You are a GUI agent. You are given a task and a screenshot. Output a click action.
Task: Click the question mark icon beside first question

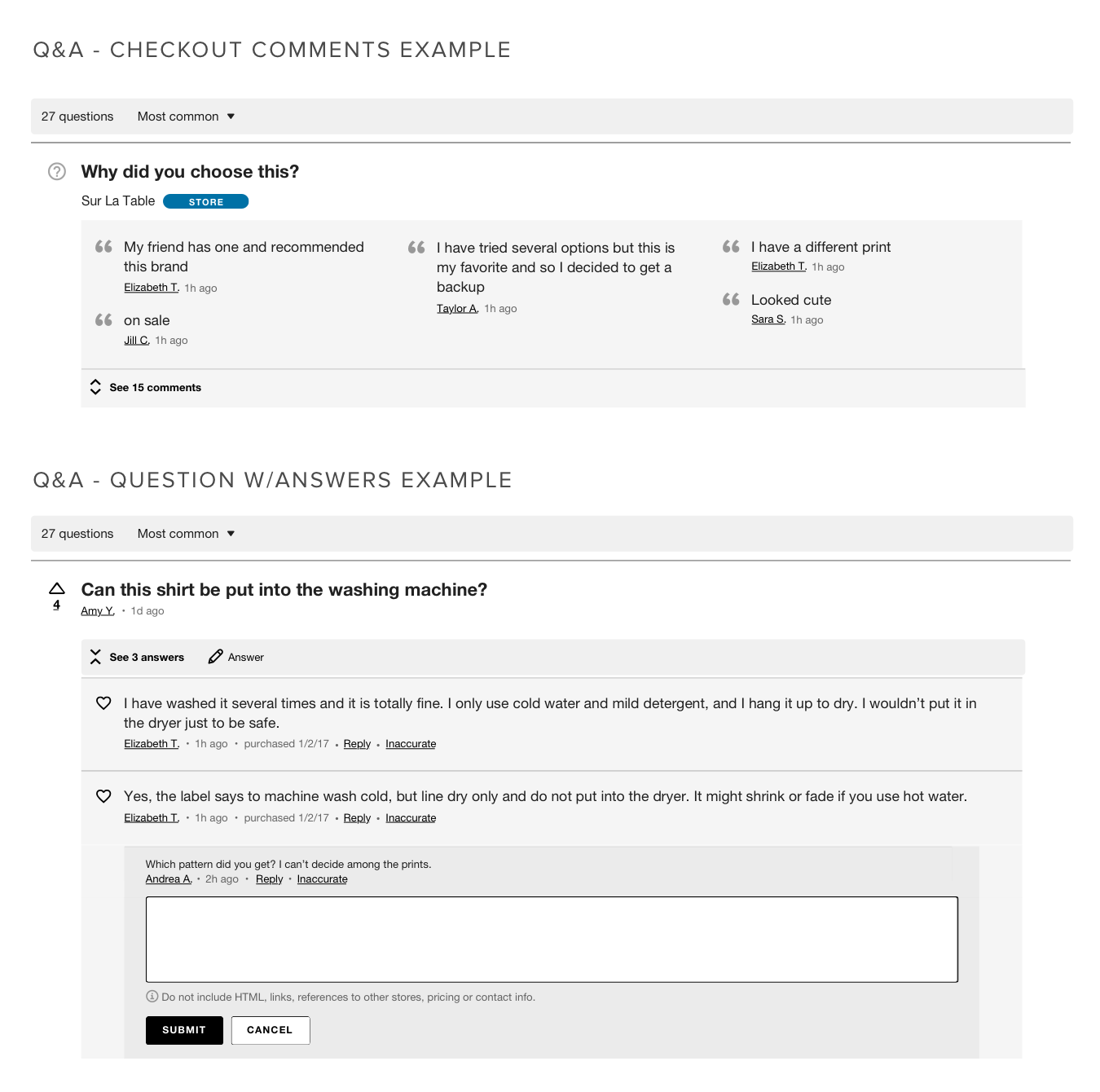pos(57,172)
